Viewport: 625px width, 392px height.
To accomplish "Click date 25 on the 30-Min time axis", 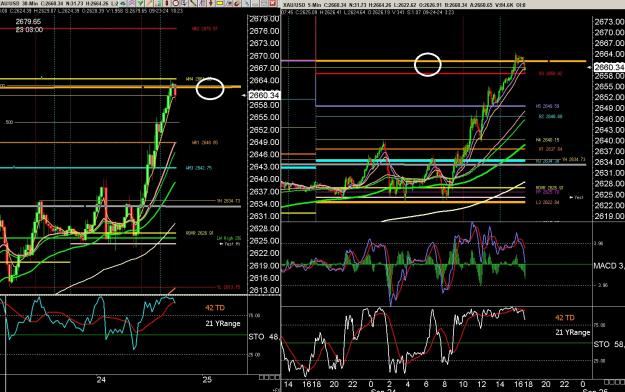I will (x=207, y=380).
